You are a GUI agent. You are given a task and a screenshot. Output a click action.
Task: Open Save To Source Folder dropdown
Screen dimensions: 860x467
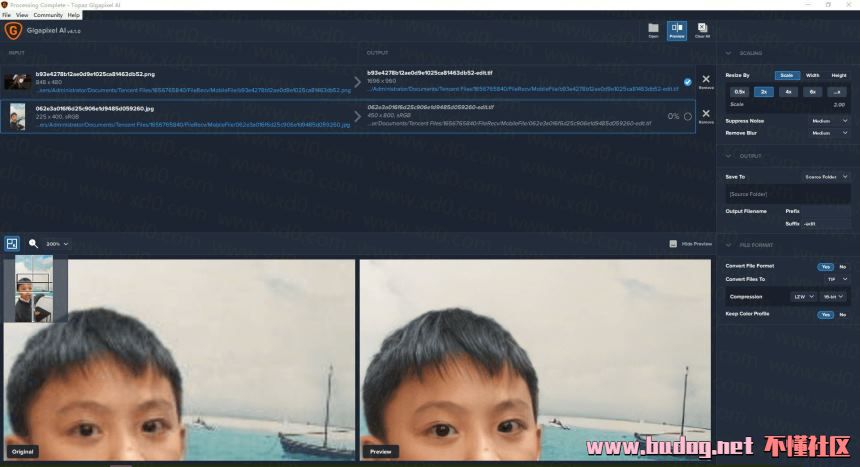[x=825, y=177]
